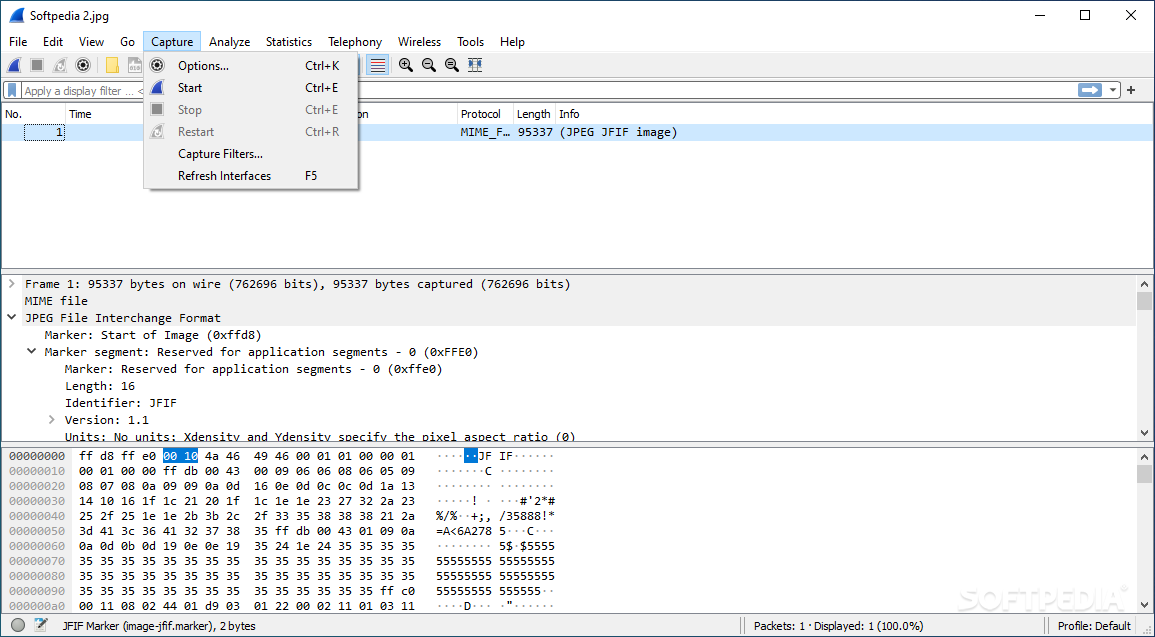Open the Statistics menu
1155x637 pixels.
coord(289,42)
